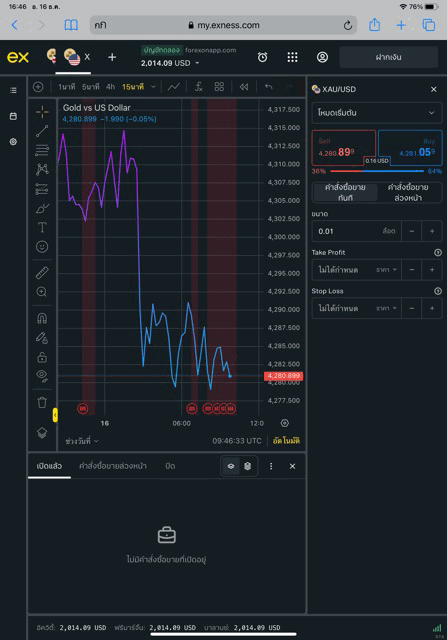The height and width of the screenshot is (640, 447).
Task: Select the ruler measure tool
Action: pyautogui.click(x=42, y=273)
